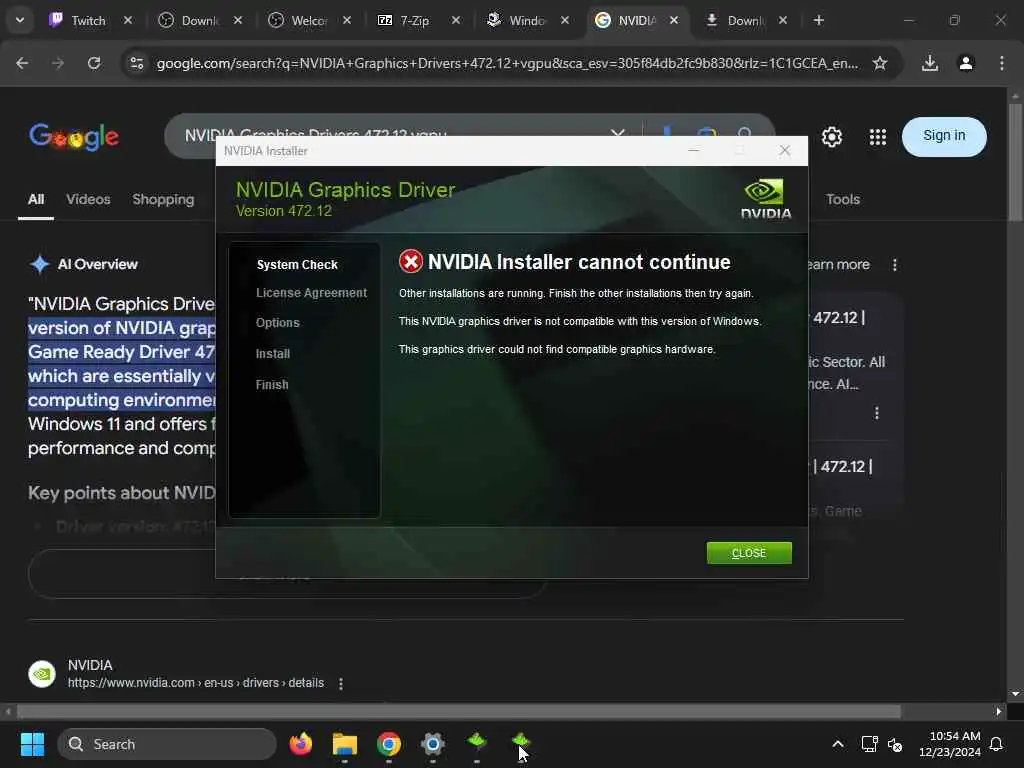Open the Chrome three-dot menu
The width and height of the screenshot is (1024, 768).
(x=1002, y=63)
